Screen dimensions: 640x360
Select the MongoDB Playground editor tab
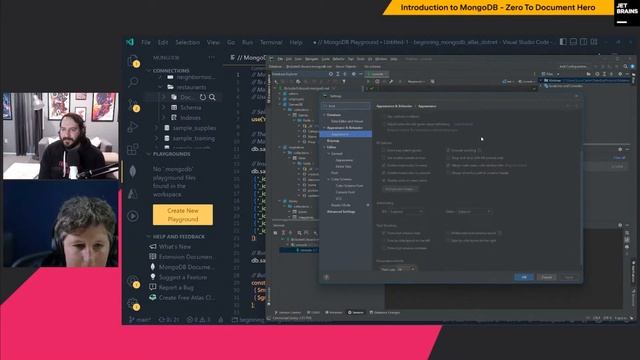click(x=247, y=58)
